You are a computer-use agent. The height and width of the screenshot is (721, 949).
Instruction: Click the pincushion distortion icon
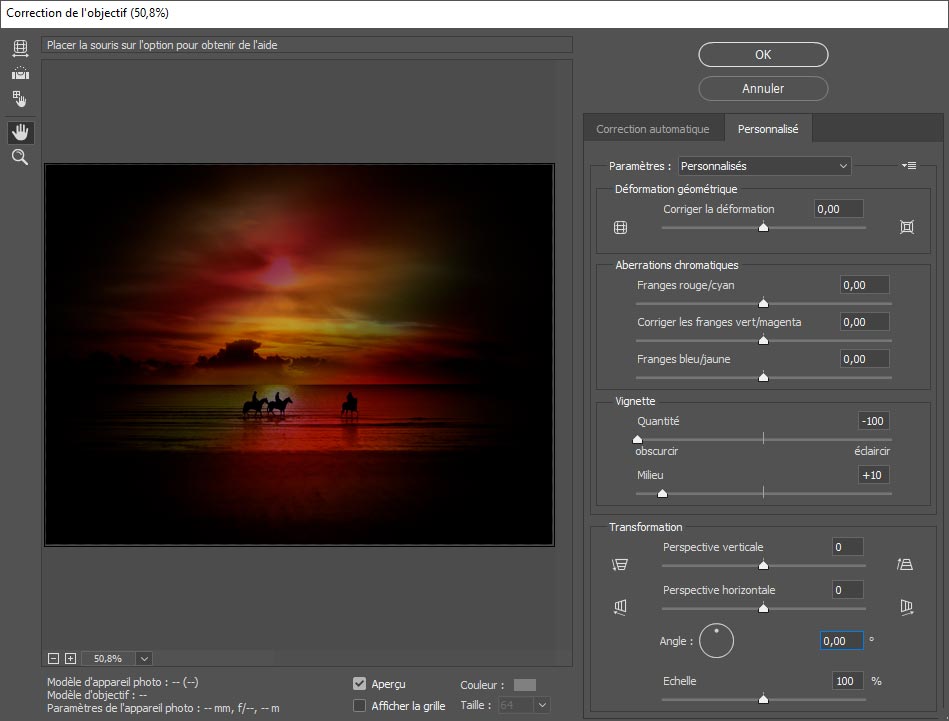(907, 227)
